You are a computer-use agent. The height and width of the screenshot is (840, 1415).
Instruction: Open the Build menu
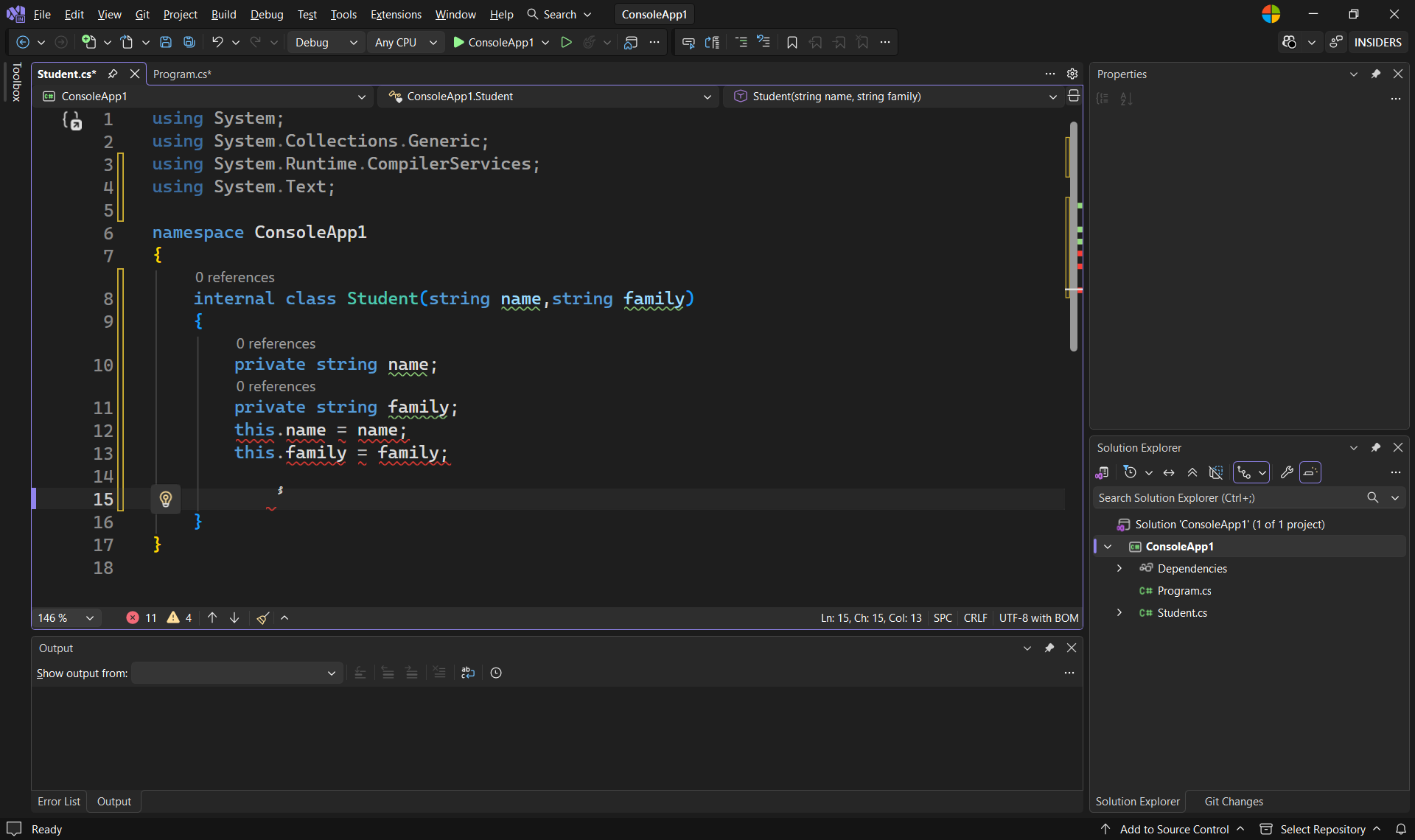tap(223, 15)
